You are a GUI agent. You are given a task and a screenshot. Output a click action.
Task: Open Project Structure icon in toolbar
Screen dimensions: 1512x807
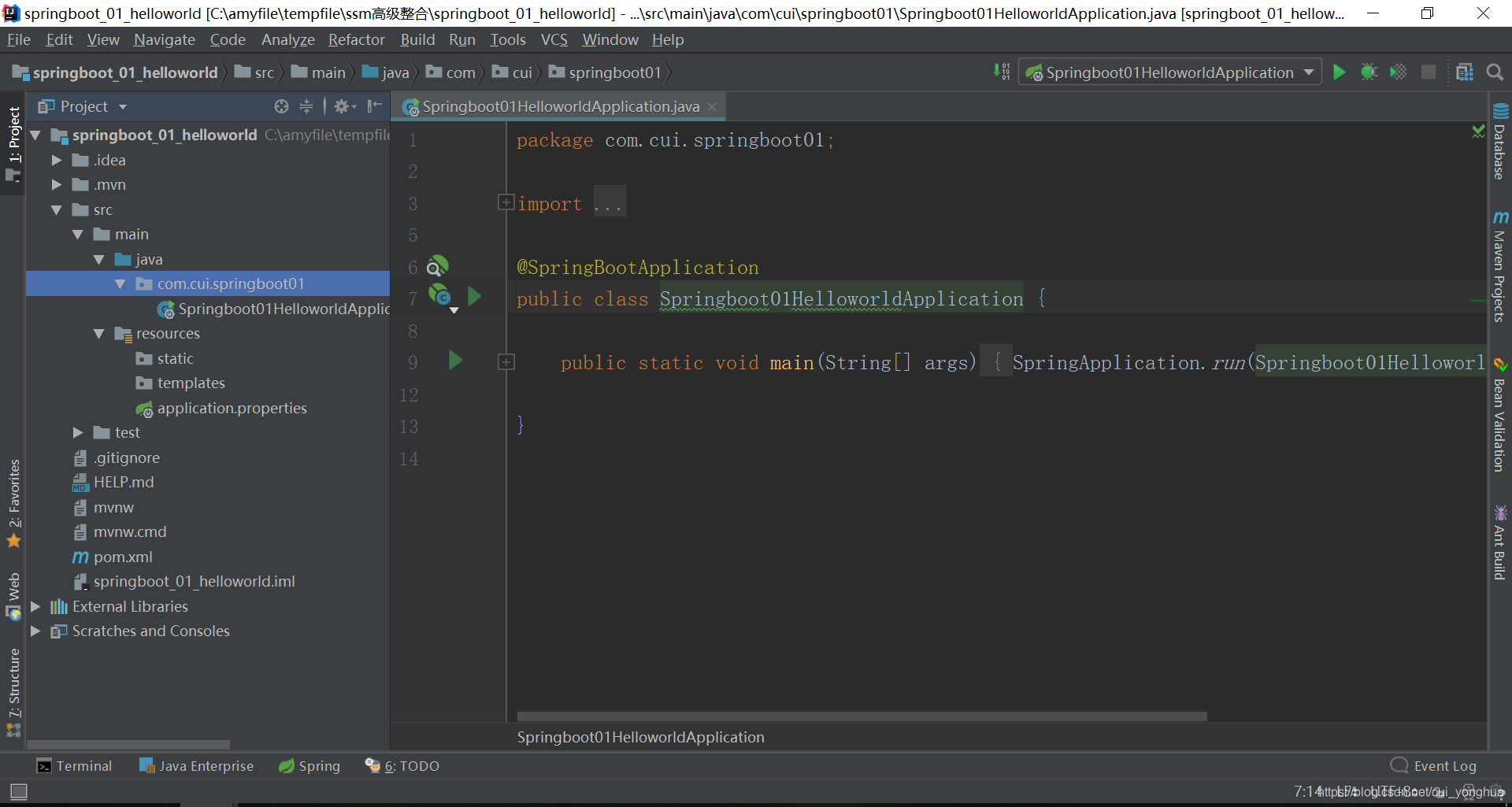pos(1465,72)
